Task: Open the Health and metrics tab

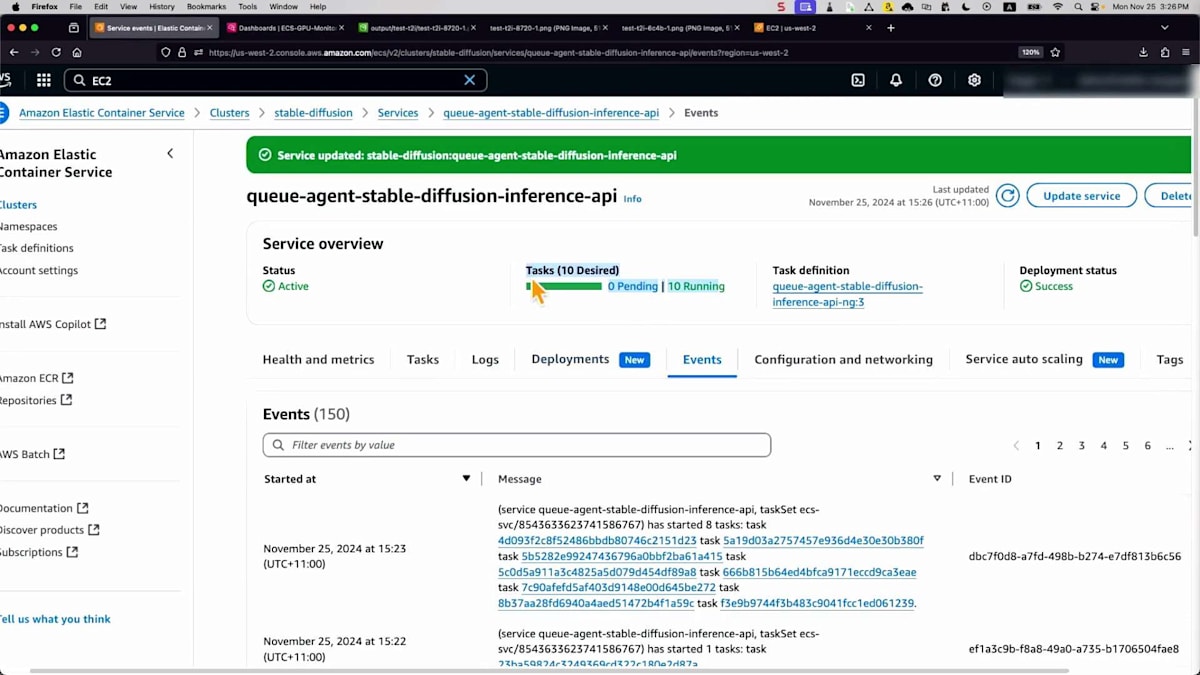Action: coord(318,359)
